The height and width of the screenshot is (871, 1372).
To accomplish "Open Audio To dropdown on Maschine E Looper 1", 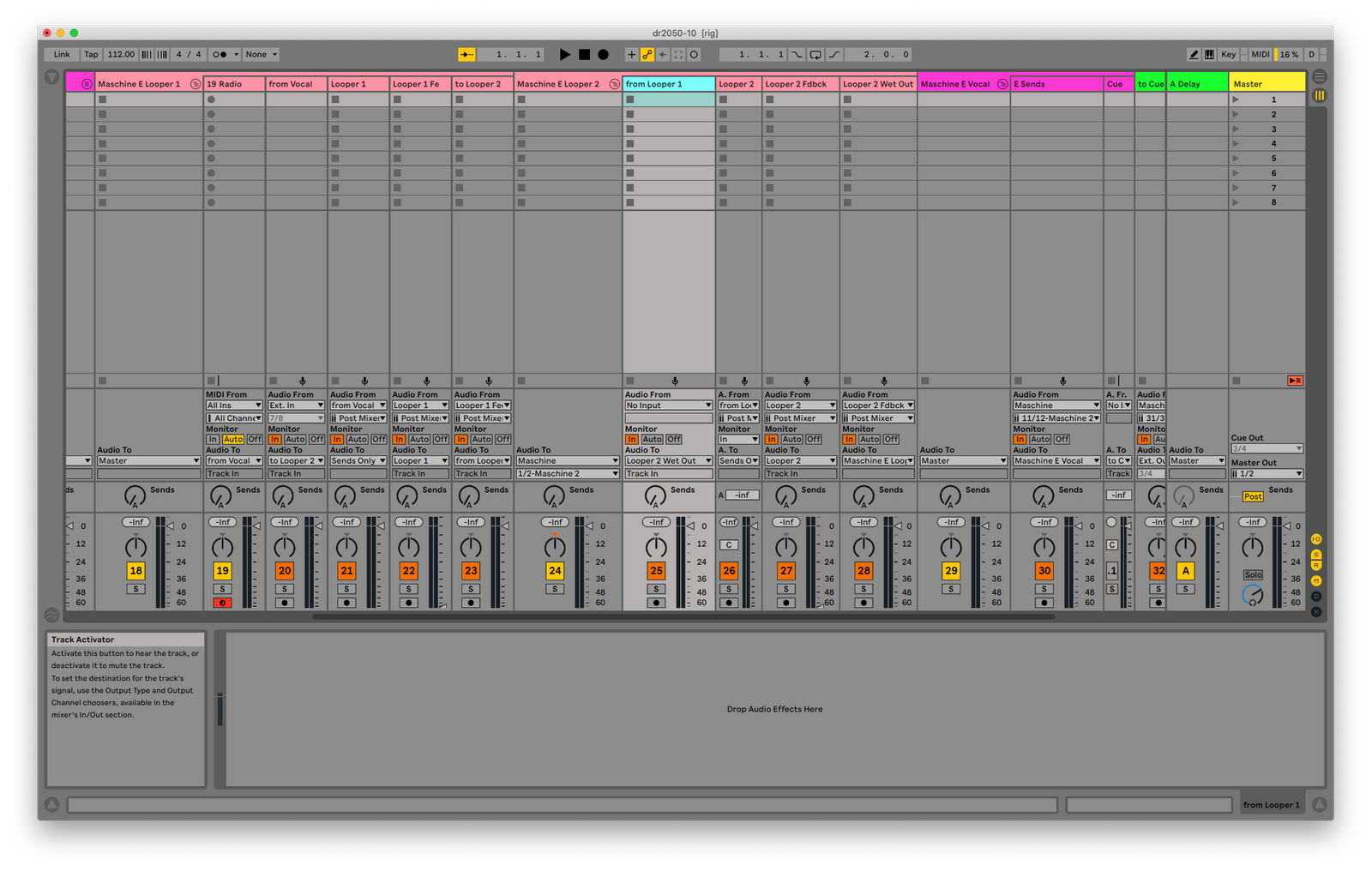I will [147, 461].
